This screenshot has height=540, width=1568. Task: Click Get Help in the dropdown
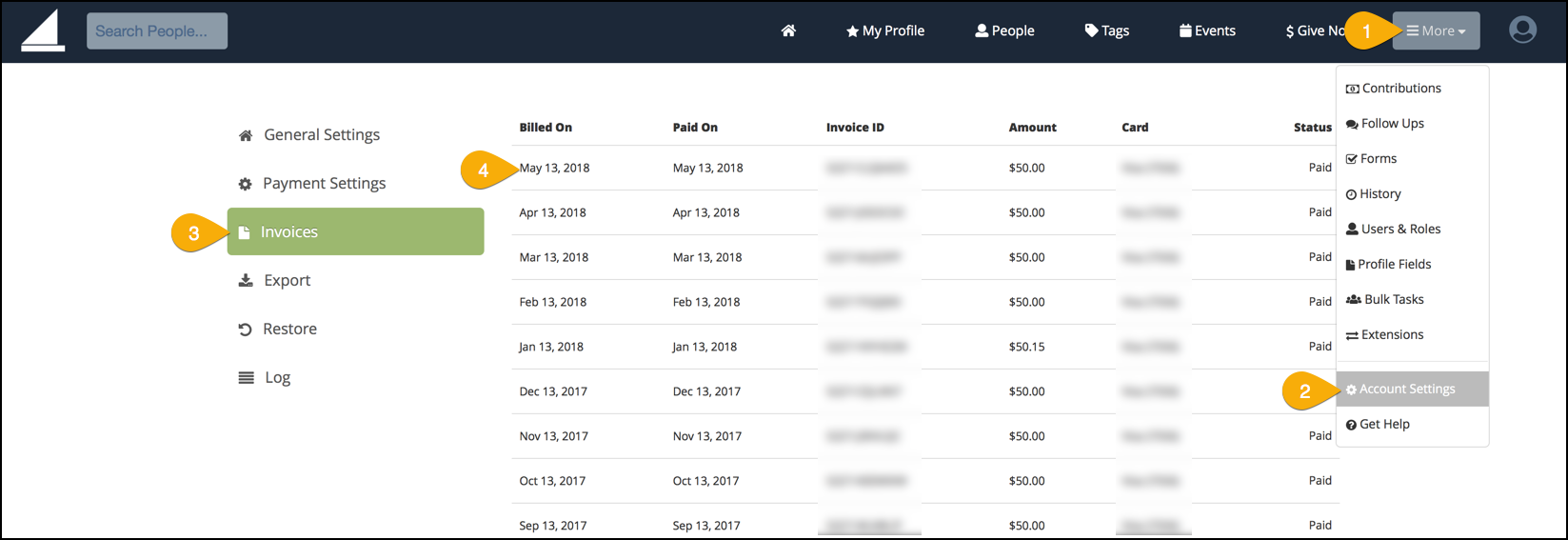pos(1384,425)
